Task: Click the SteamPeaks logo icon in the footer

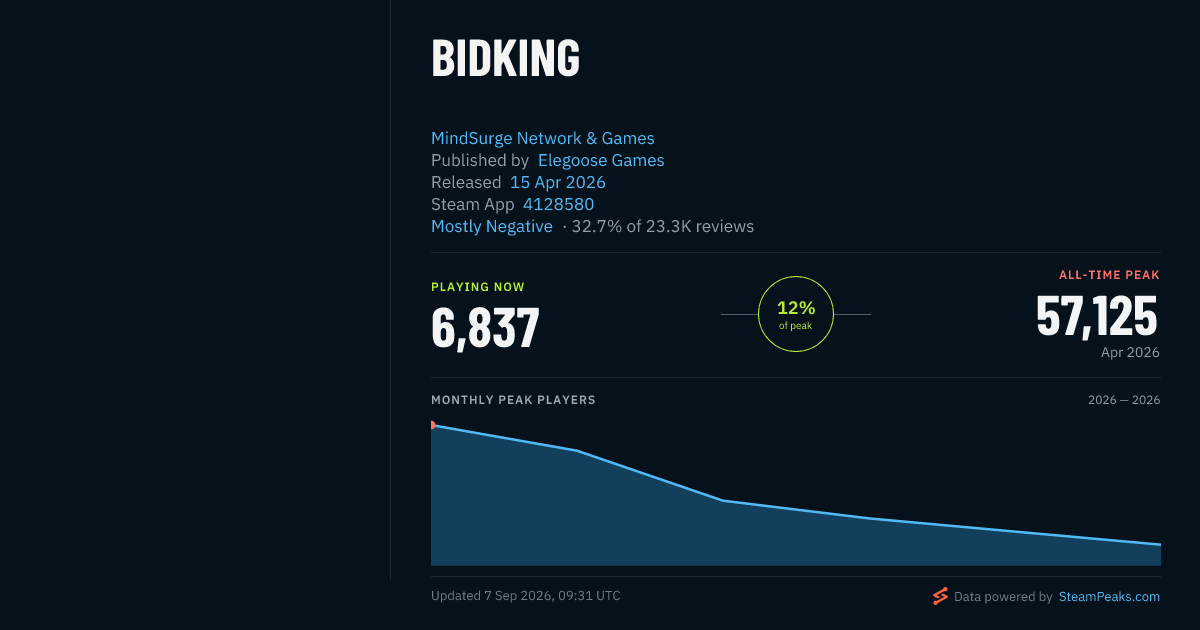Action: (x=940, y=596)
